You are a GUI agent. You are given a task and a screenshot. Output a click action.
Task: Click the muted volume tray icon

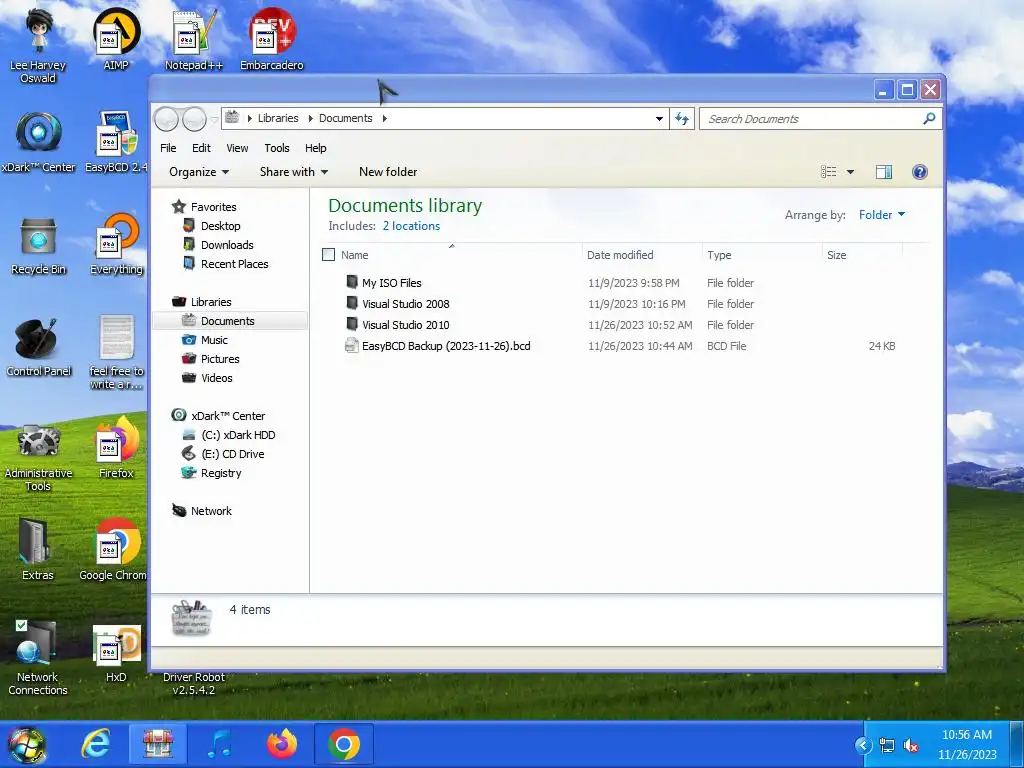click(911, 745)
